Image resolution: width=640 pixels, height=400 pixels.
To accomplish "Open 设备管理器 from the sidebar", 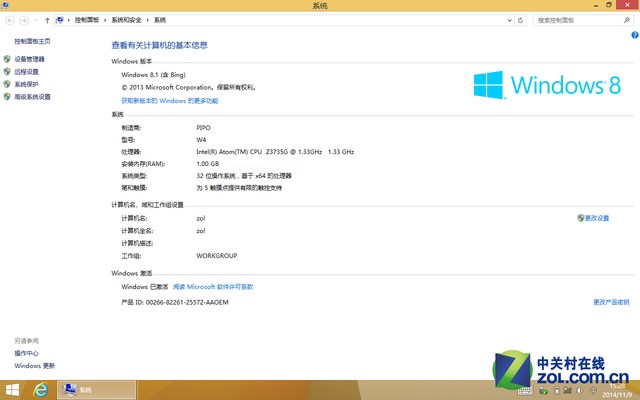I will click(x=29, y=59).
